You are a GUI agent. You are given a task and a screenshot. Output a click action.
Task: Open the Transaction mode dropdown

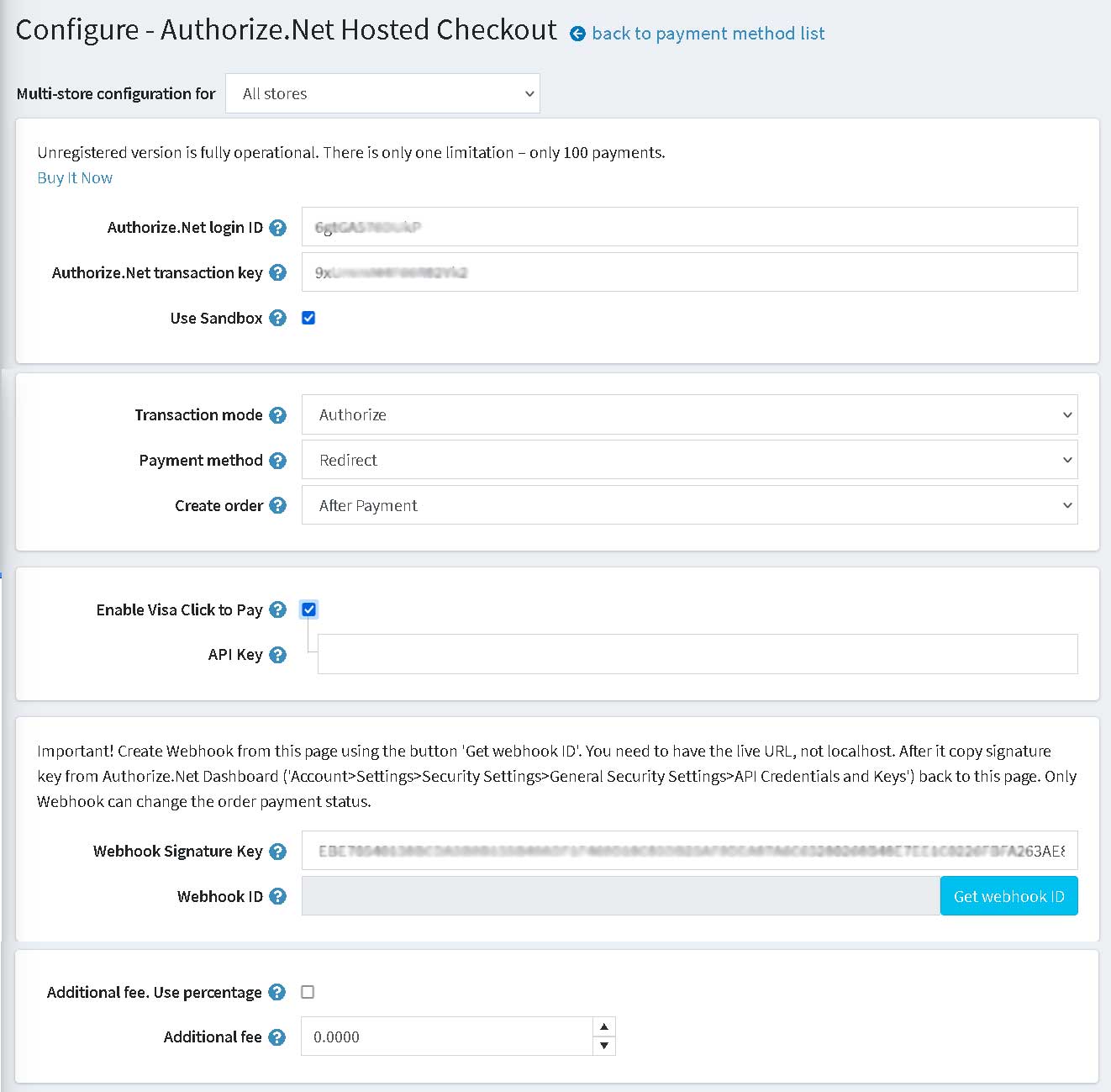[689, 414]
